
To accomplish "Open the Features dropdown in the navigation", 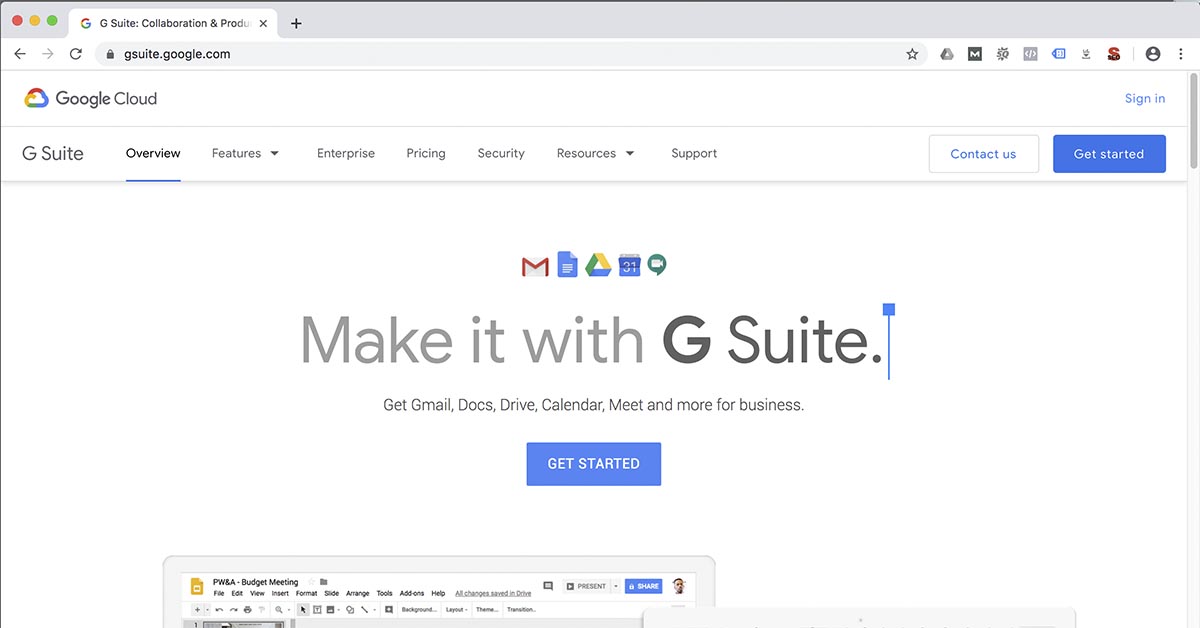I will 246,153.
